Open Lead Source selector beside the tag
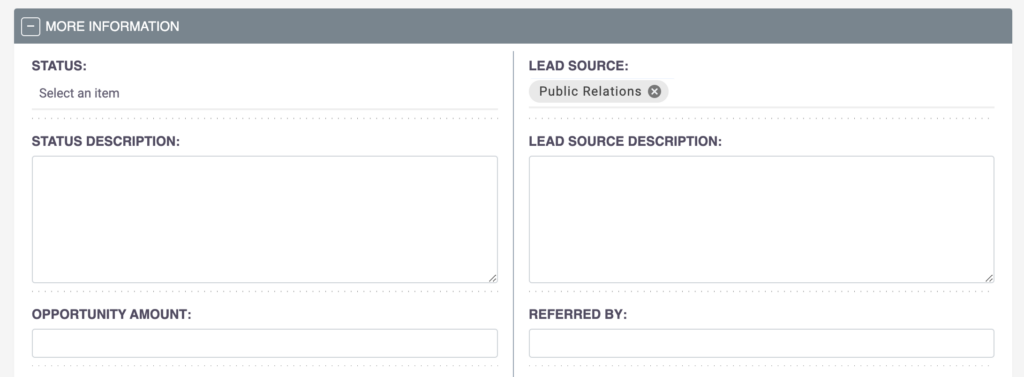 pos(829,92)
